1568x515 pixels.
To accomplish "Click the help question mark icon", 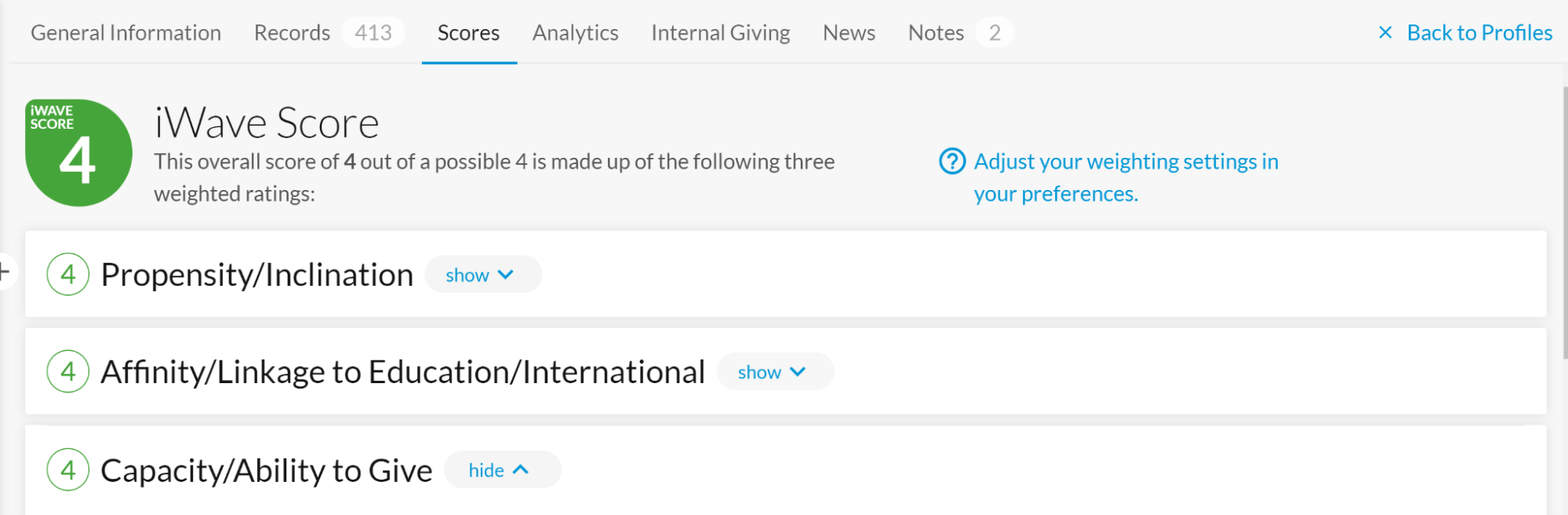I will 952,162.
